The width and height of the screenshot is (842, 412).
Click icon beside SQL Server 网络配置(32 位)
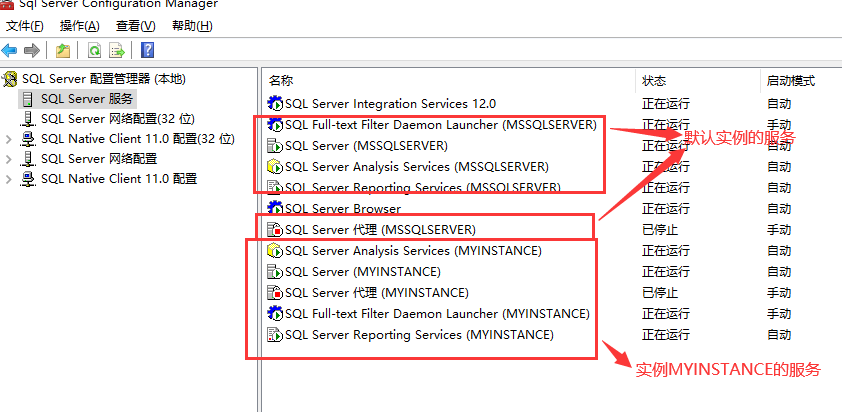coord(28,119)
